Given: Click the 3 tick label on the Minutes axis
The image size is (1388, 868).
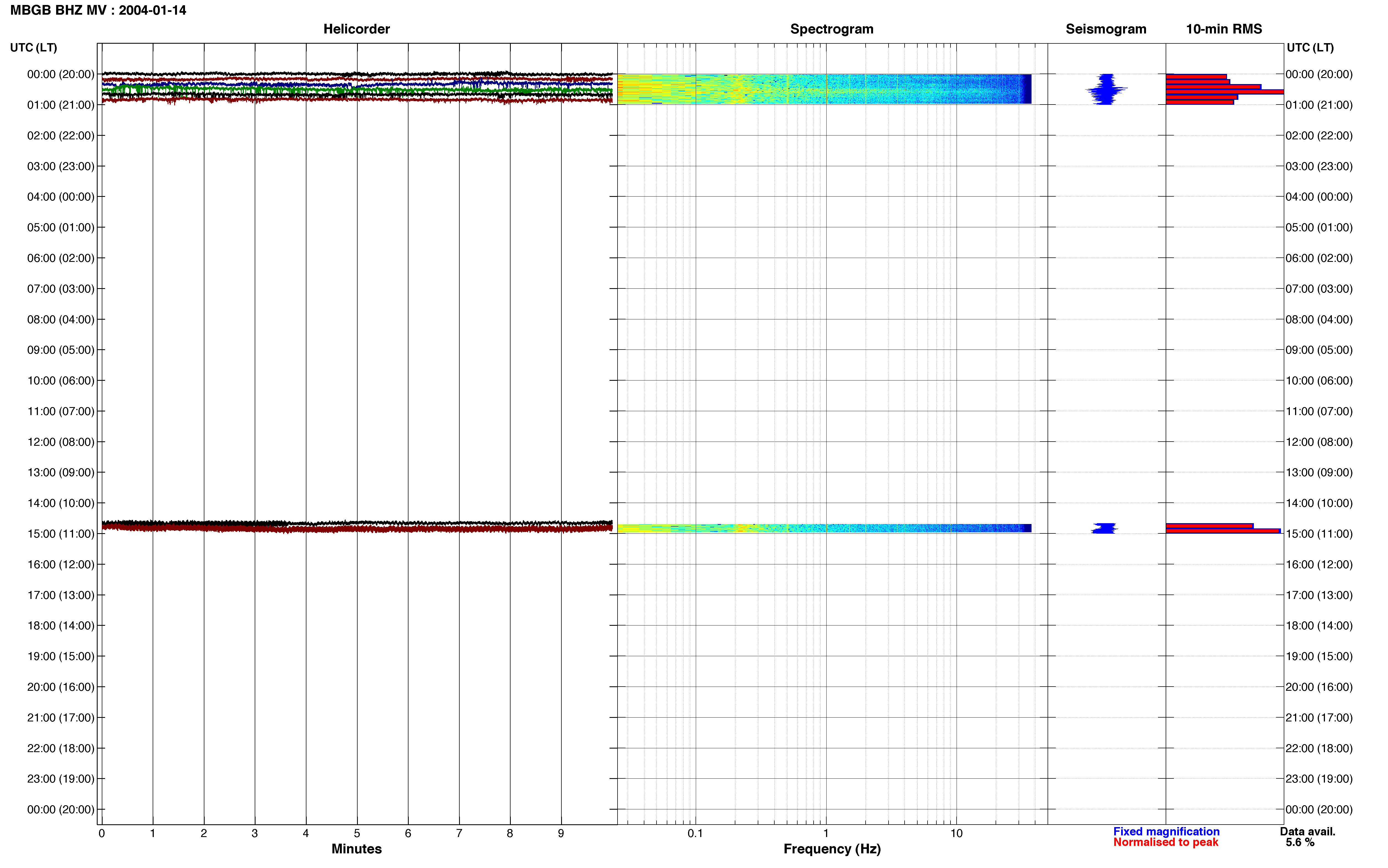Looking at the screenshot, I should pos(255,833).
